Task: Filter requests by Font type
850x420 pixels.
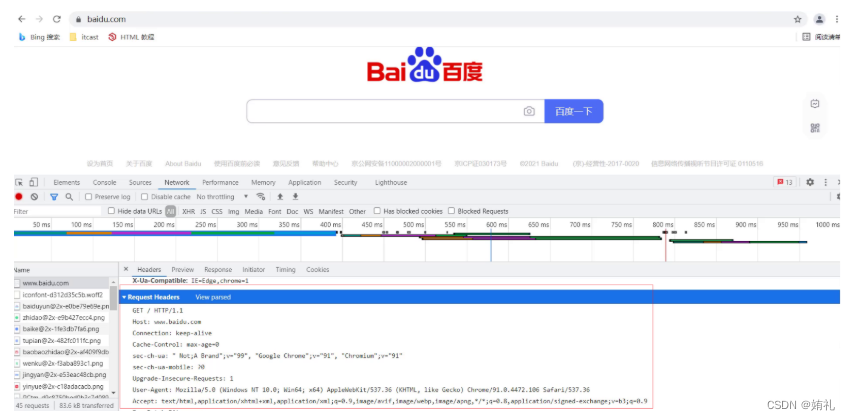Action: pyautogui.click(x=275, y=211)
